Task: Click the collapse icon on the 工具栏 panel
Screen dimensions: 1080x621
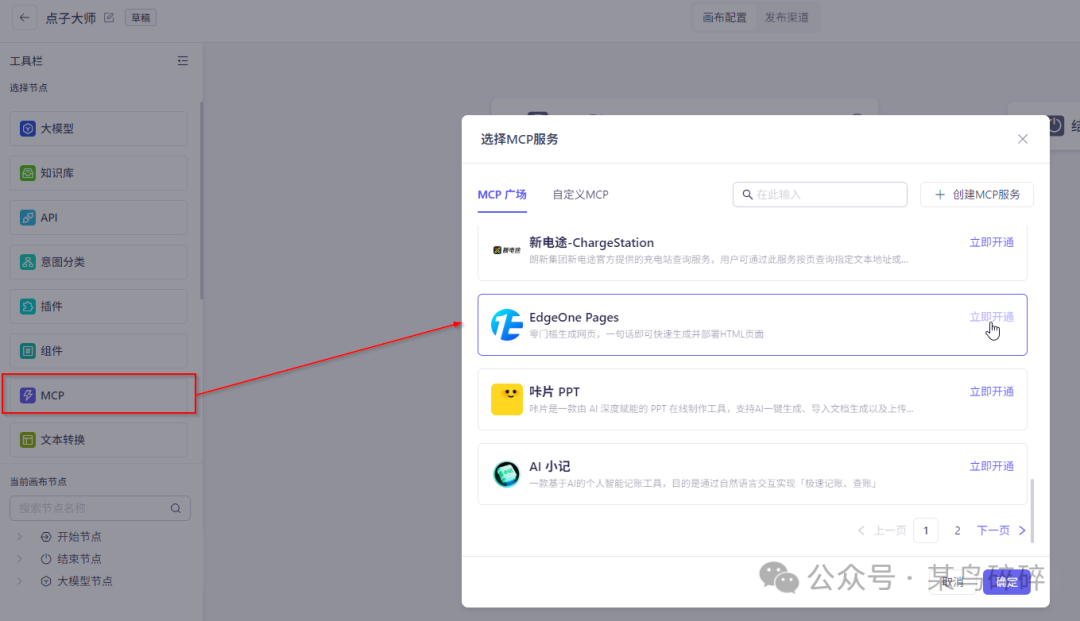Action: click(x=183, y=60)
